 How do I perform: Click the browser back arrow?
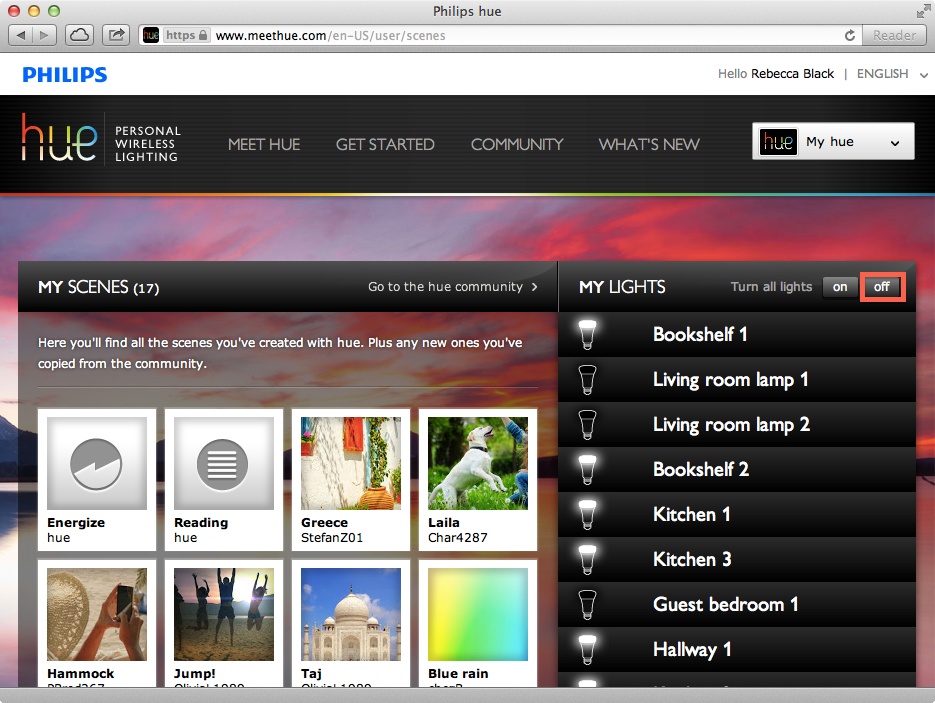tap(21, 35)
